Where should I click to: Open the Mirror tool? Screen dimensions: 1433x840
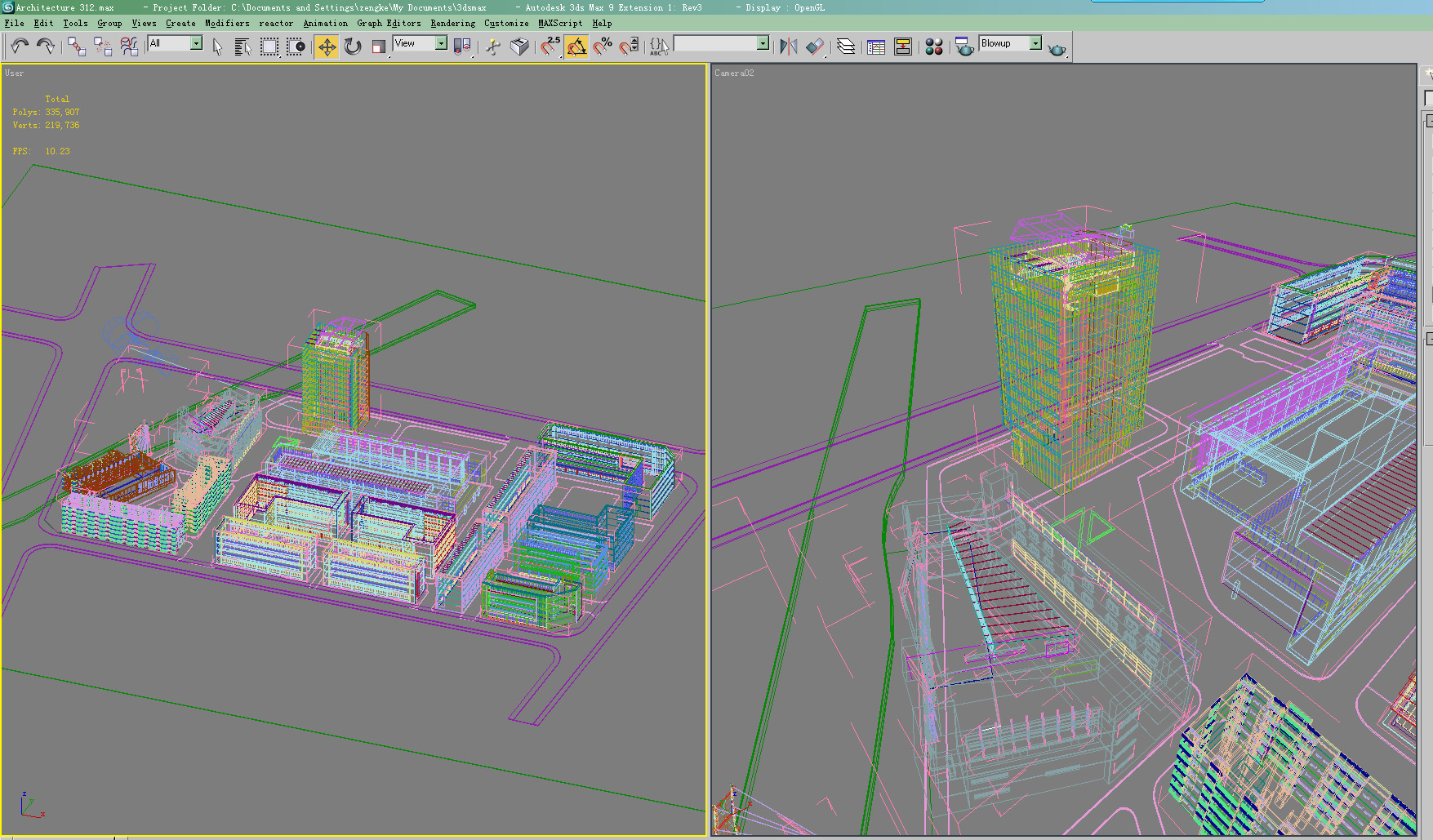788,47
